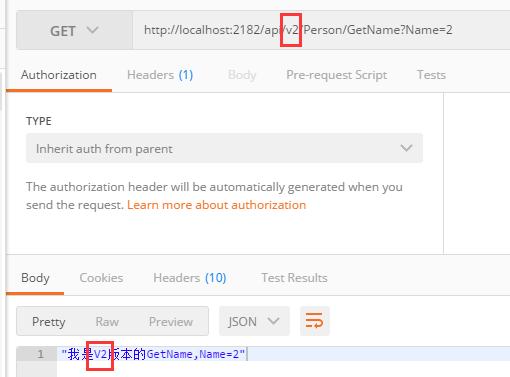
Task: Choose the Pretty response view
Action: (49, 322)
